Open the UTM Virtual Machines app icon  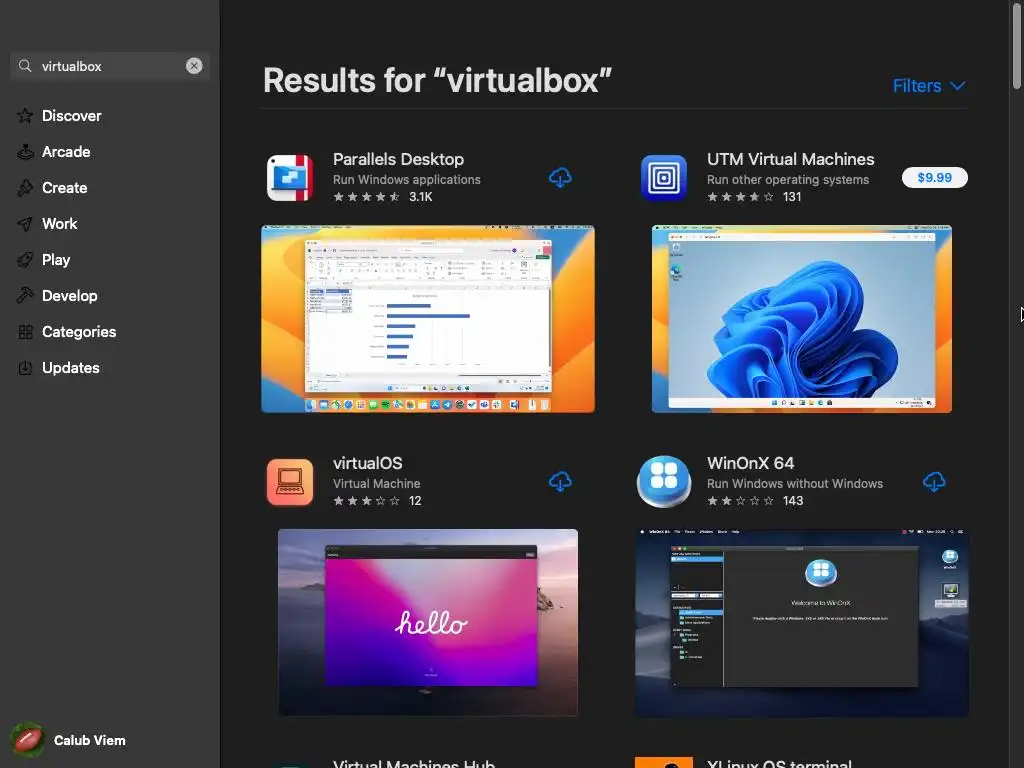(664, 178)
